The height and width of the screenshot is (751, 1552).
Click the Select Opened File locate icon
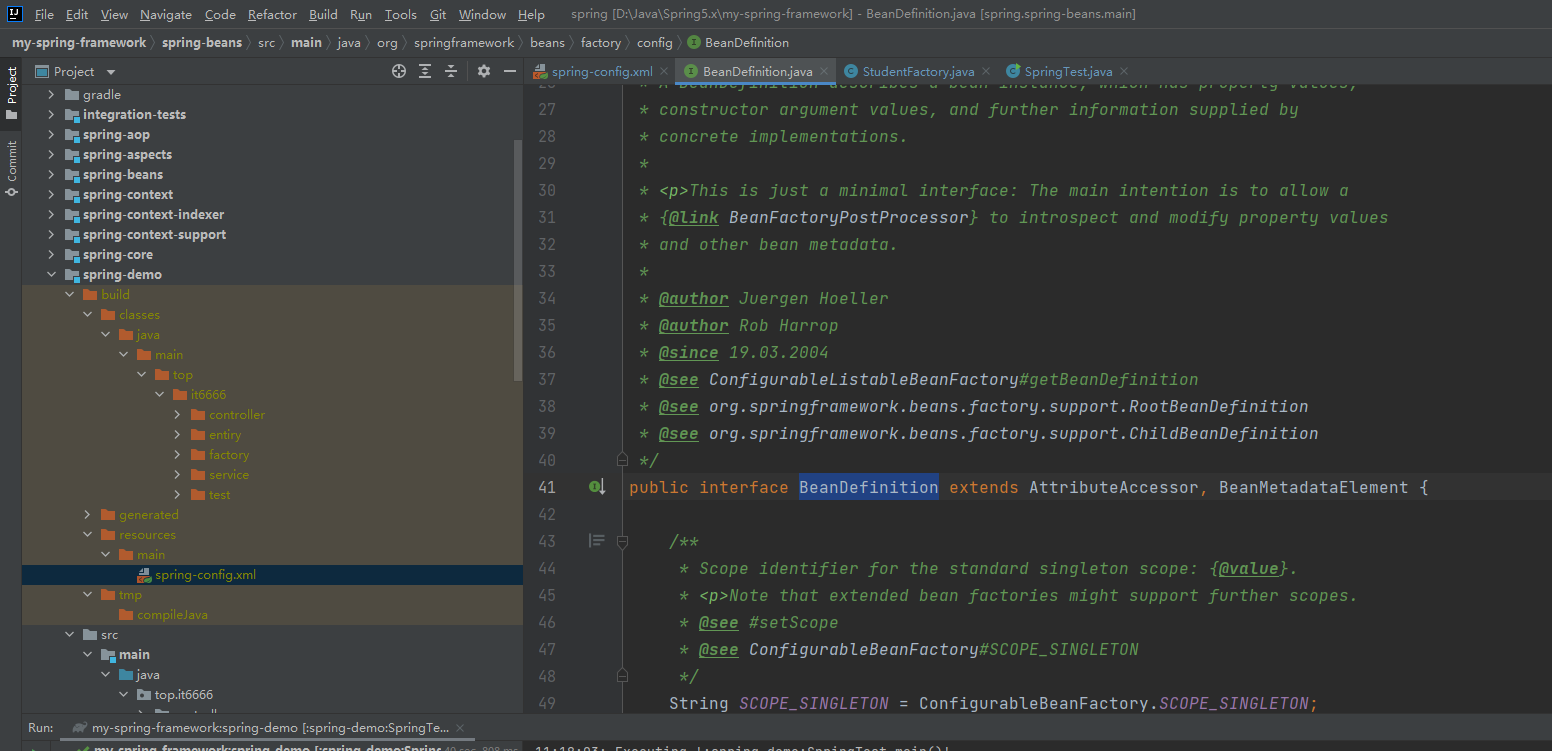pyautogui.click(x=399, y=71)
